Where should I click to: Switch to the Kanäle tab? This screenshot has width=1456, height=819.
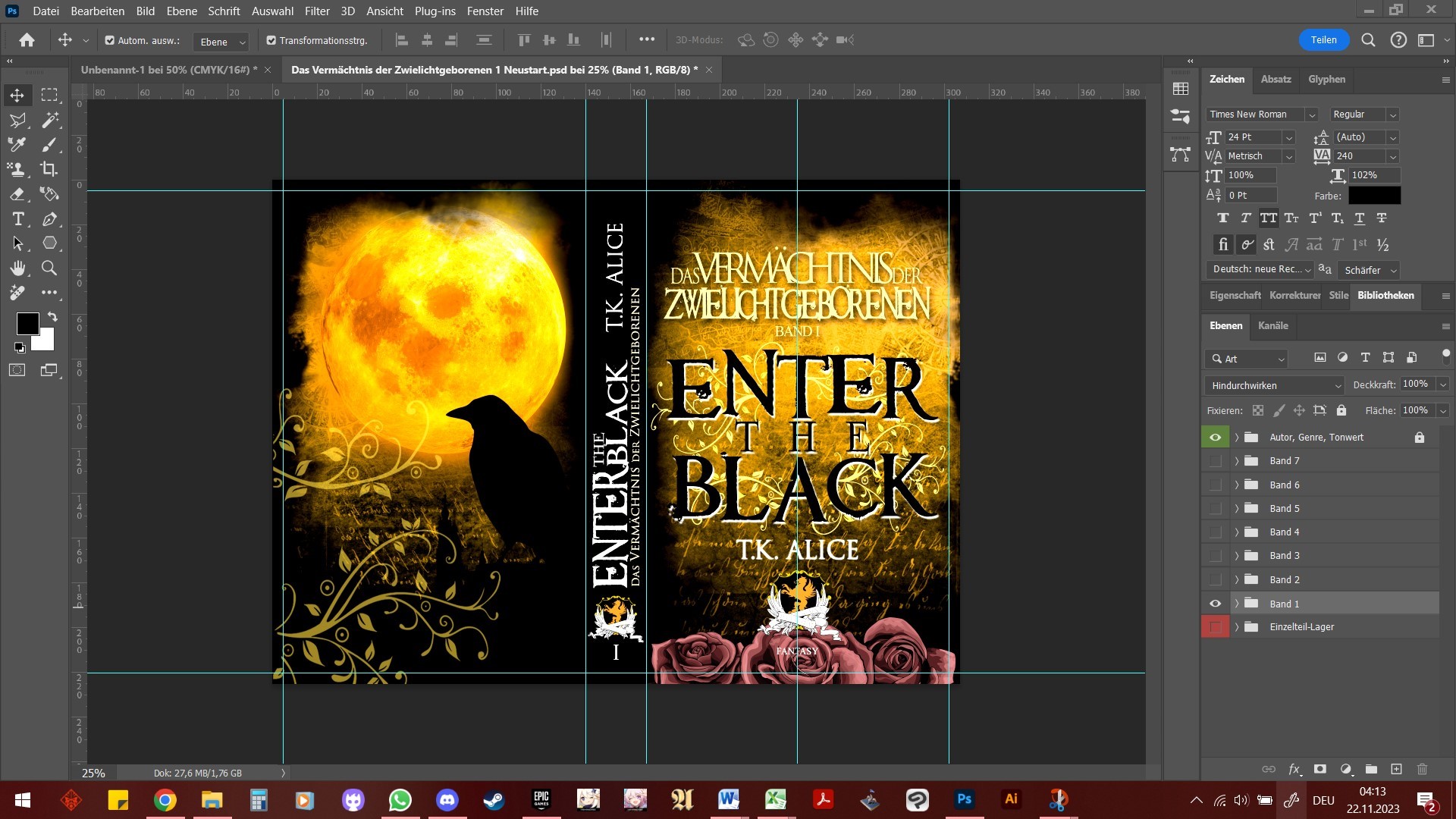pyautogui.click(x=1272, y=325)
